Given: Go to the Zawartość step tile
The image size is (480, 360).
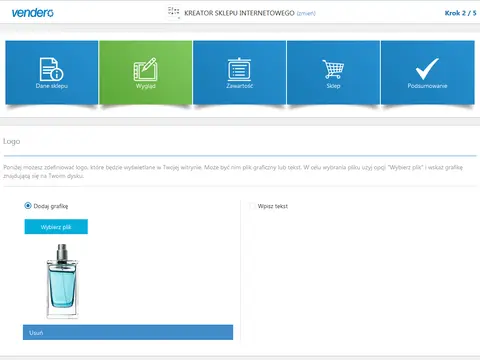Looking at the screenshot, I should (x=239, y=73).
